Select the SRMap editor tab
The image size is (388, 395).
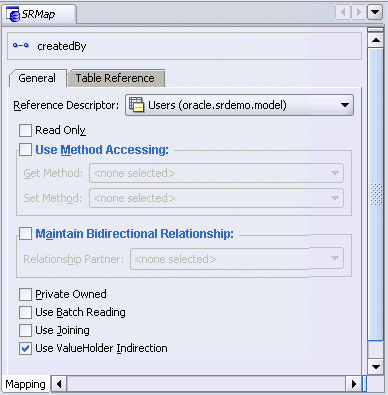tap(39, 14)
